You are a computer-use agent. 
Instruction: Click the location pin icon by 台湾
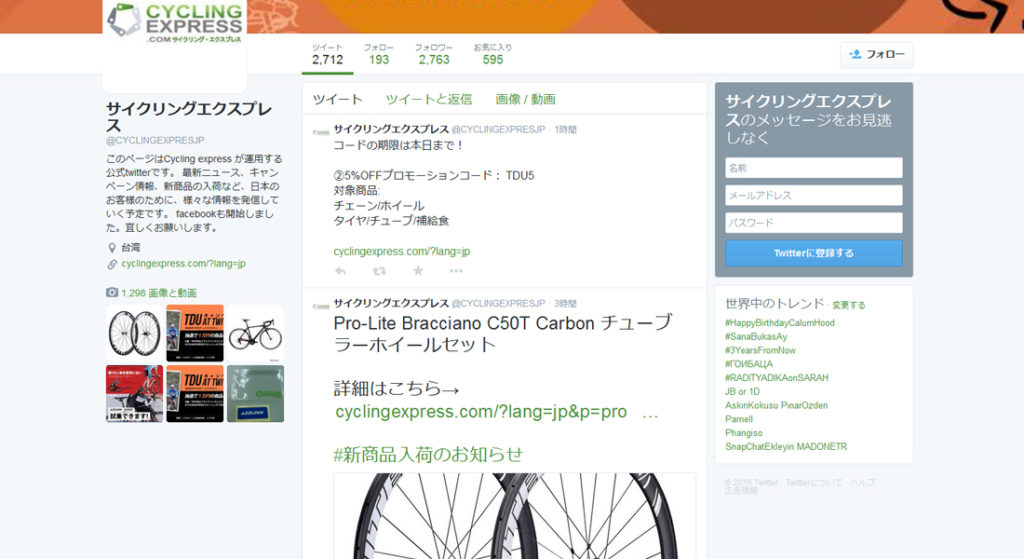click(112, 248)
